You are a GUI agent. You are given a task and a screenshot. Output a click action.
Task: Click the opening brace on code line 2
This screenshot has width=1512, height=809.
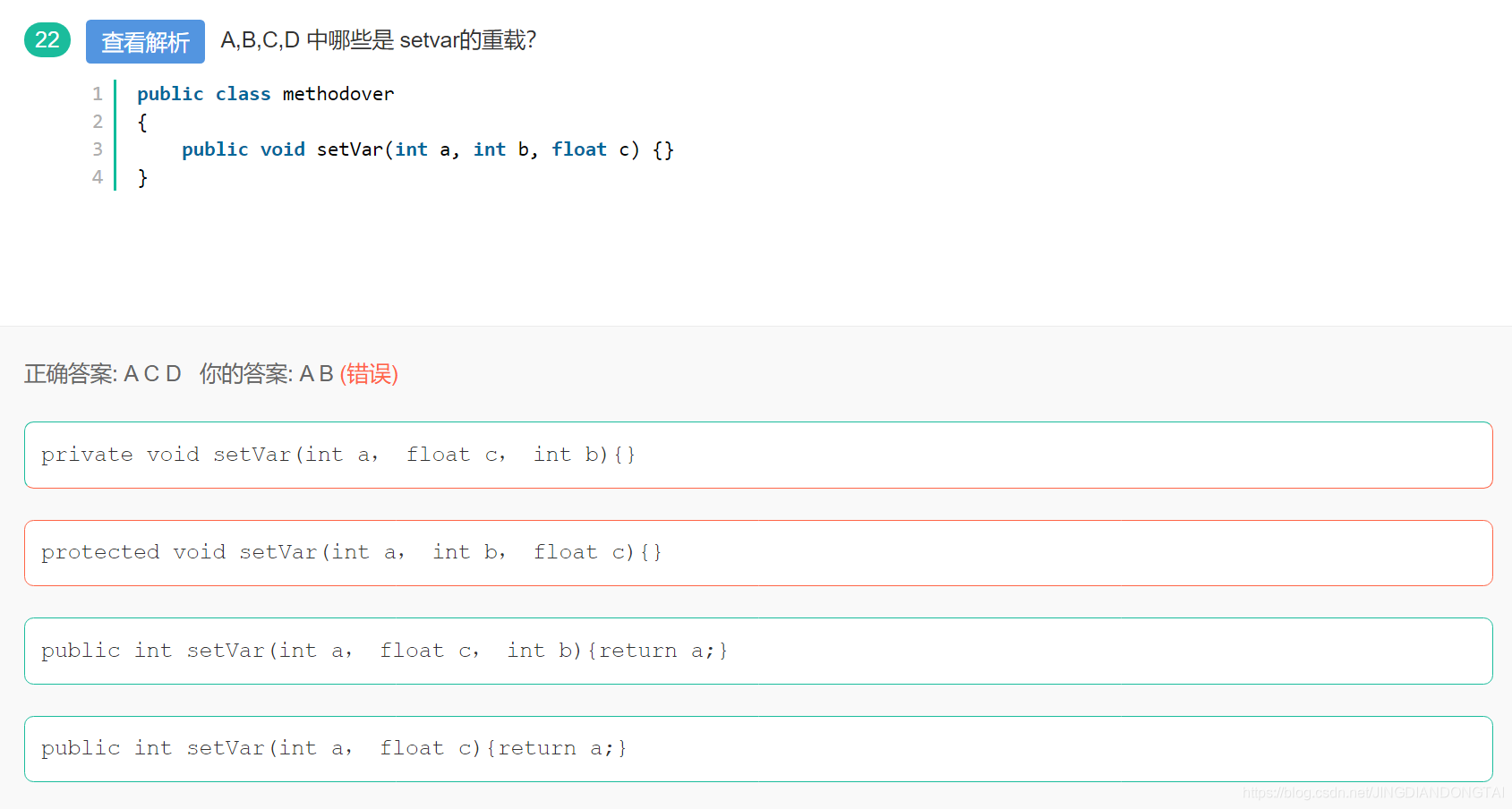(142, 122)
